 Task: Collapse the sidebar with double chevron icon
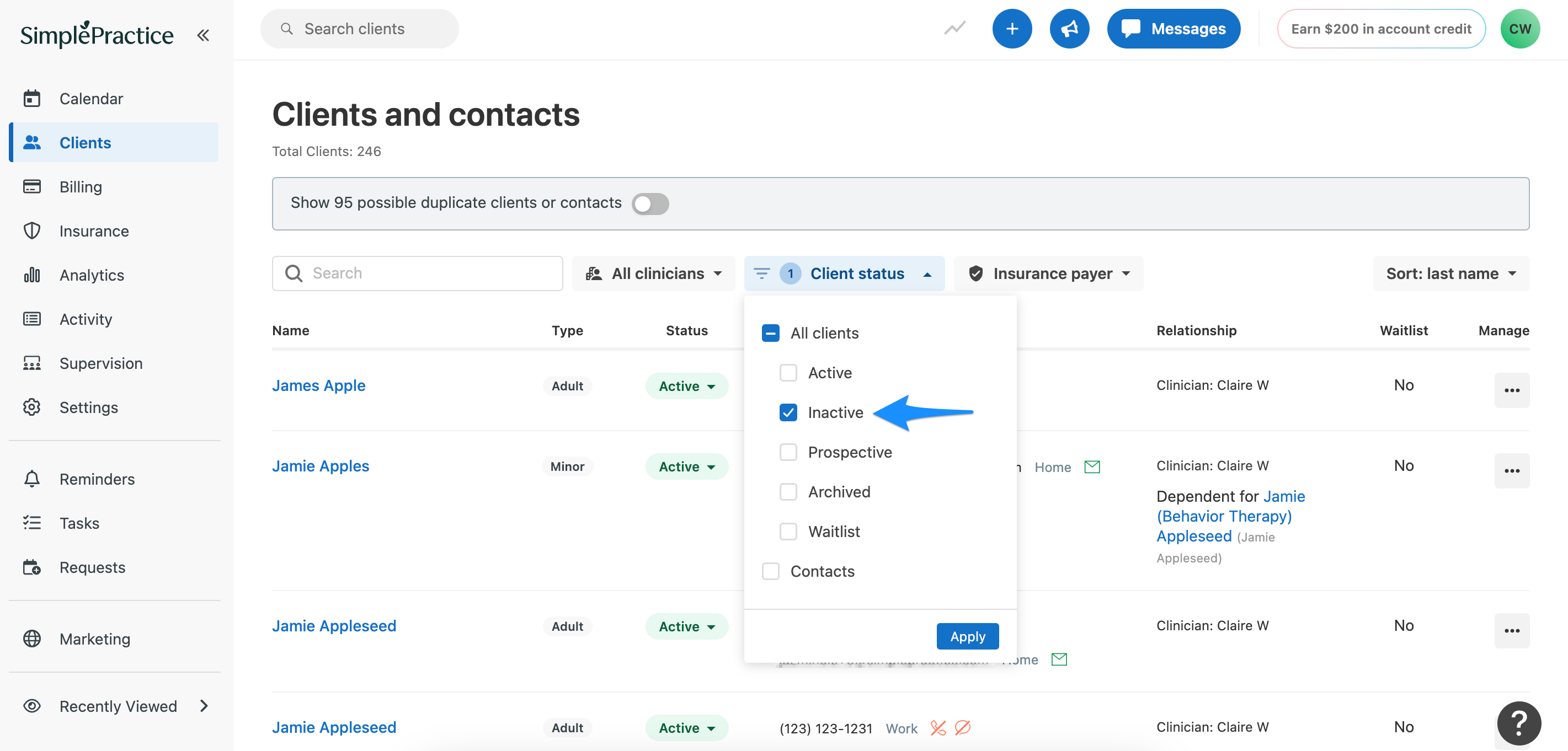click(203, 35)
